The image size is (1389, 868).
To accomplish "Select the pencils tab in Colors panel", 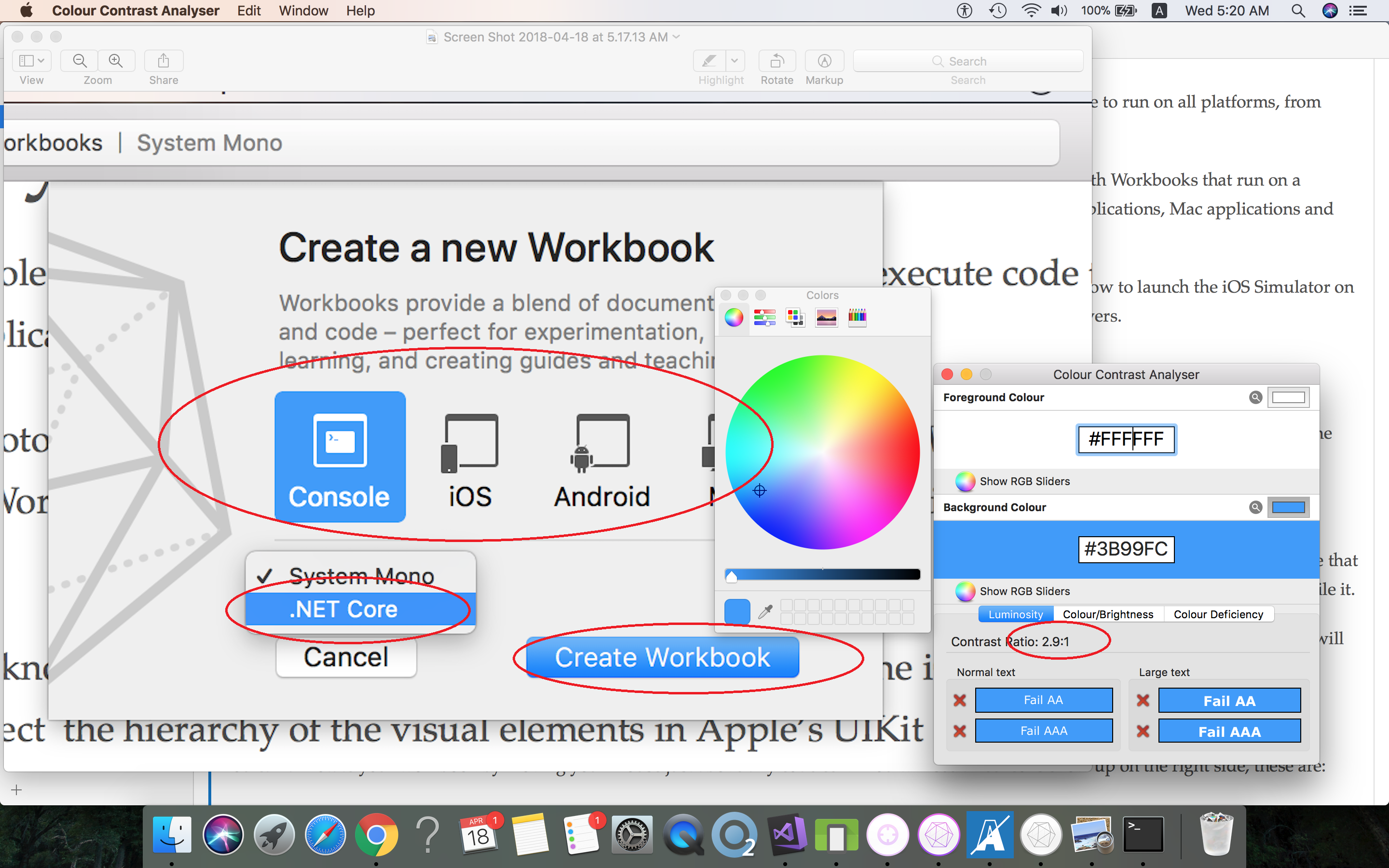I will click(858, 317).
